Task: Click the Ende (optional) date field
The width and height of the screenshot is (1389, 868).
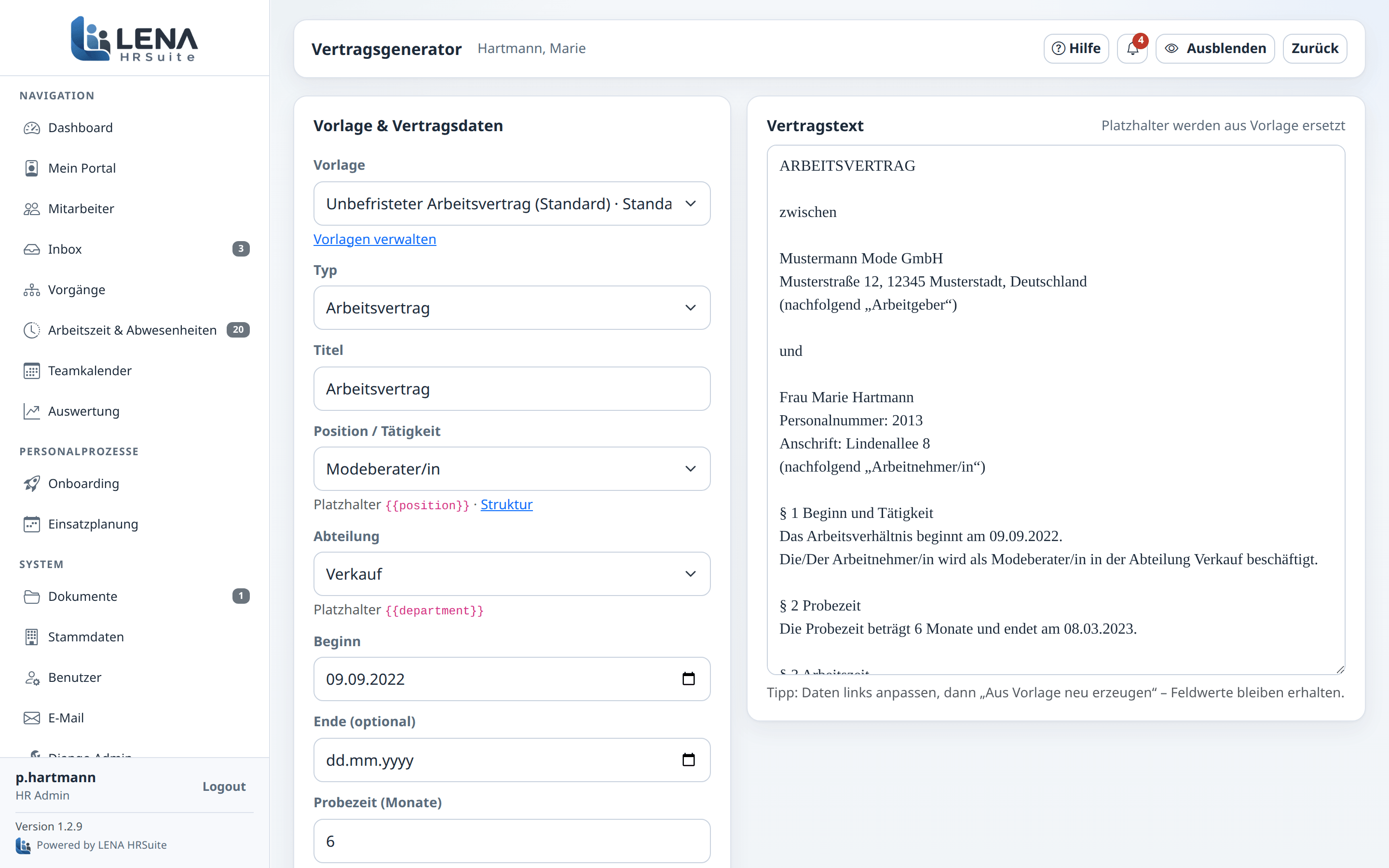Action: (x=511, y=760)
